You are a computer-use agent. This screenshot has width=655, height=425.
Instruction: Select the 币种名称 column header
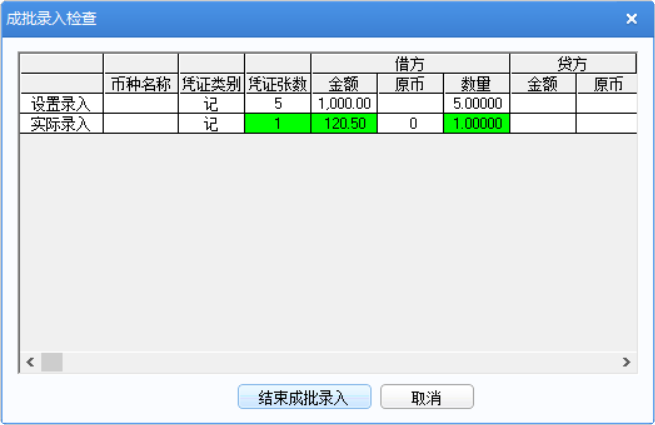141,84
